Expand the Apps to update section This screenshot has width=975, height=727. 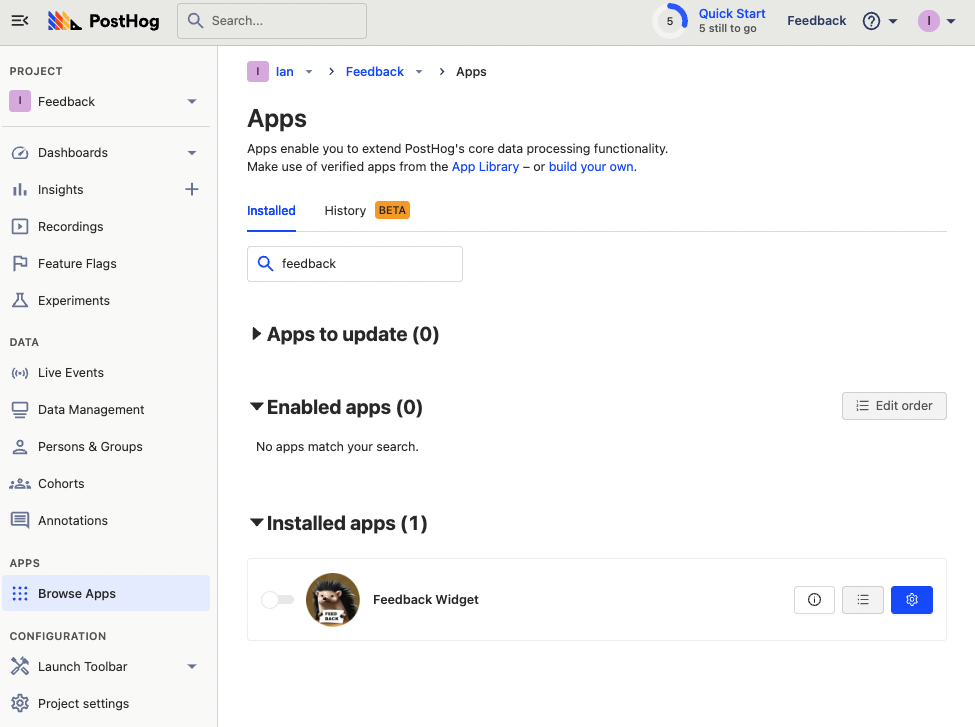257,335
